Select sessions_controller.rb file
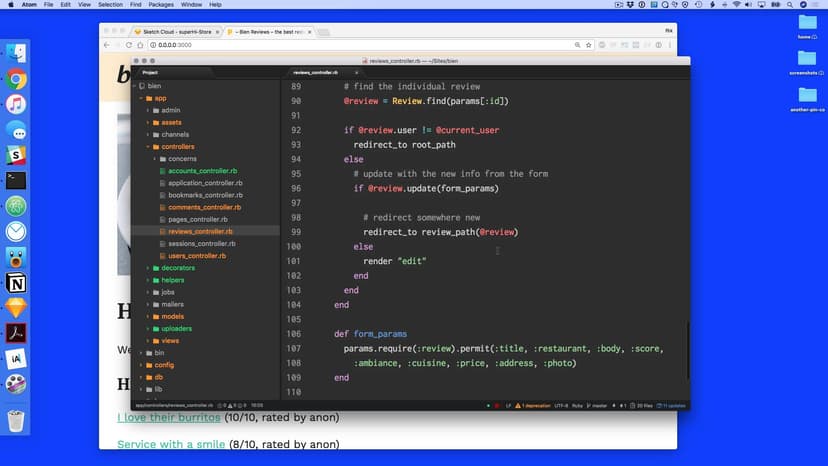 201,243
